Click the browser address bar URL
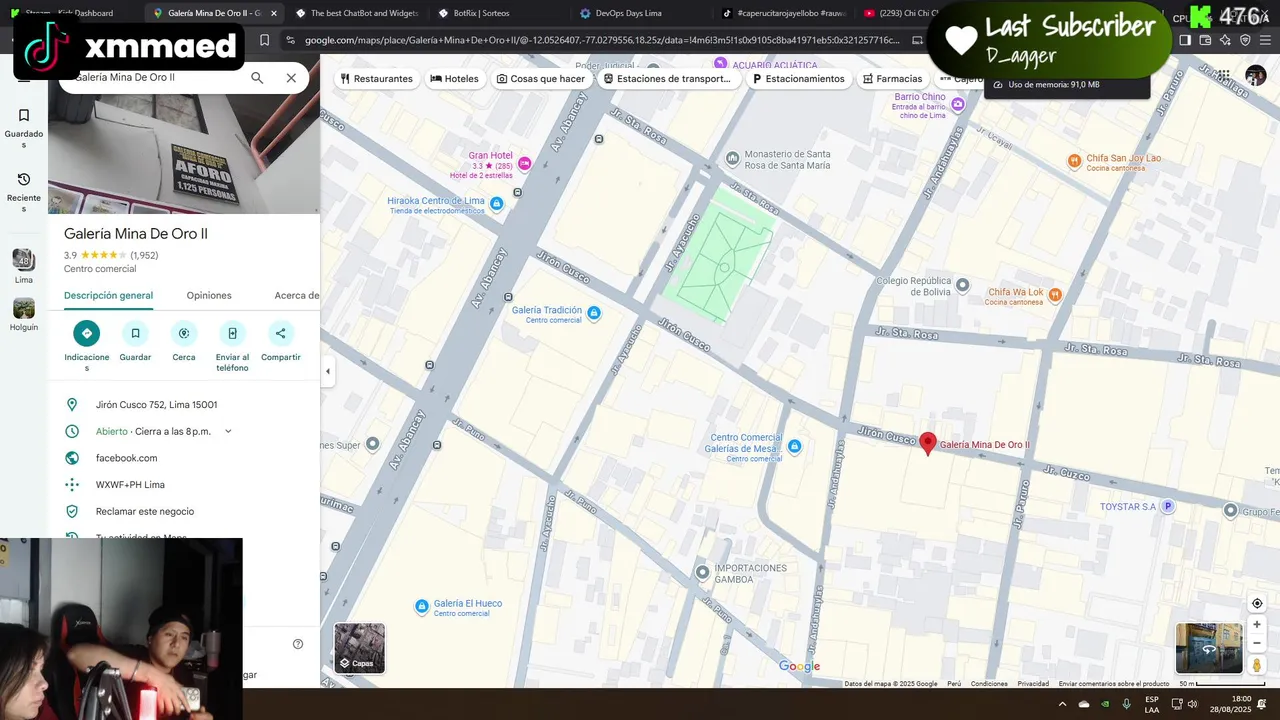 [x=602, y=40]
